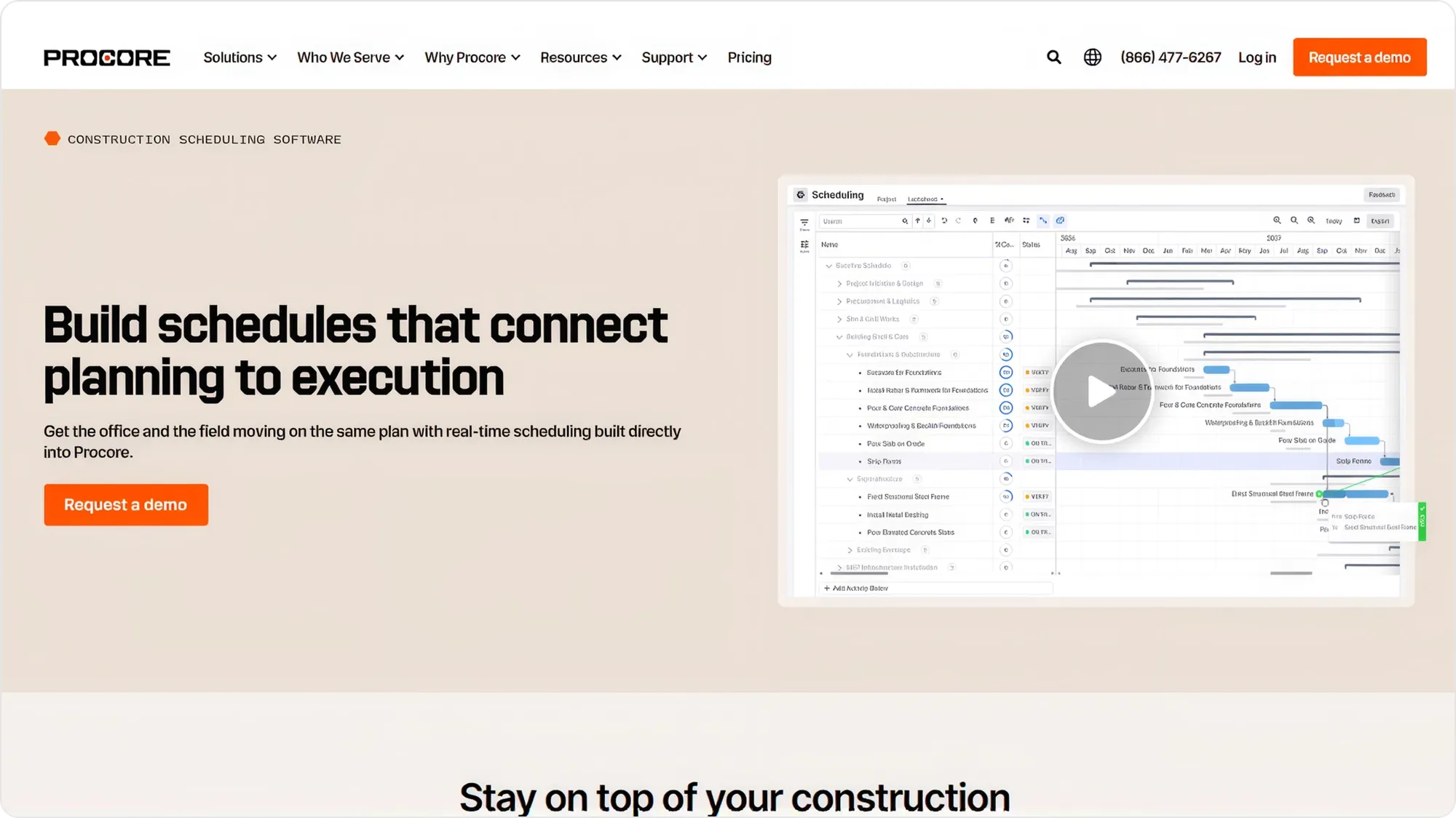The image size is (1456, 818).
Task: Go to the Pricing page
Action: click(x=749, y=57)
